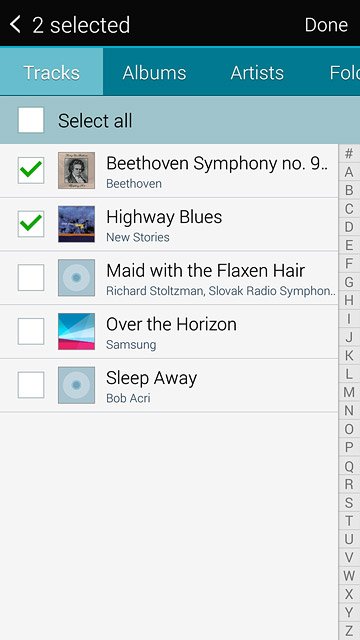This screenshot has width=360, height=640.
Task: Tap the disc icon for Maid with the Flaxen Hair
Action: click(76, 278)
